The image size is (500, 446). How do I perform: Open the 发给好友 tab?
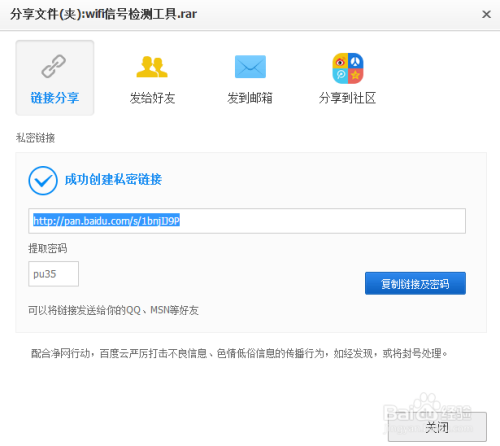tap(152, 78)
